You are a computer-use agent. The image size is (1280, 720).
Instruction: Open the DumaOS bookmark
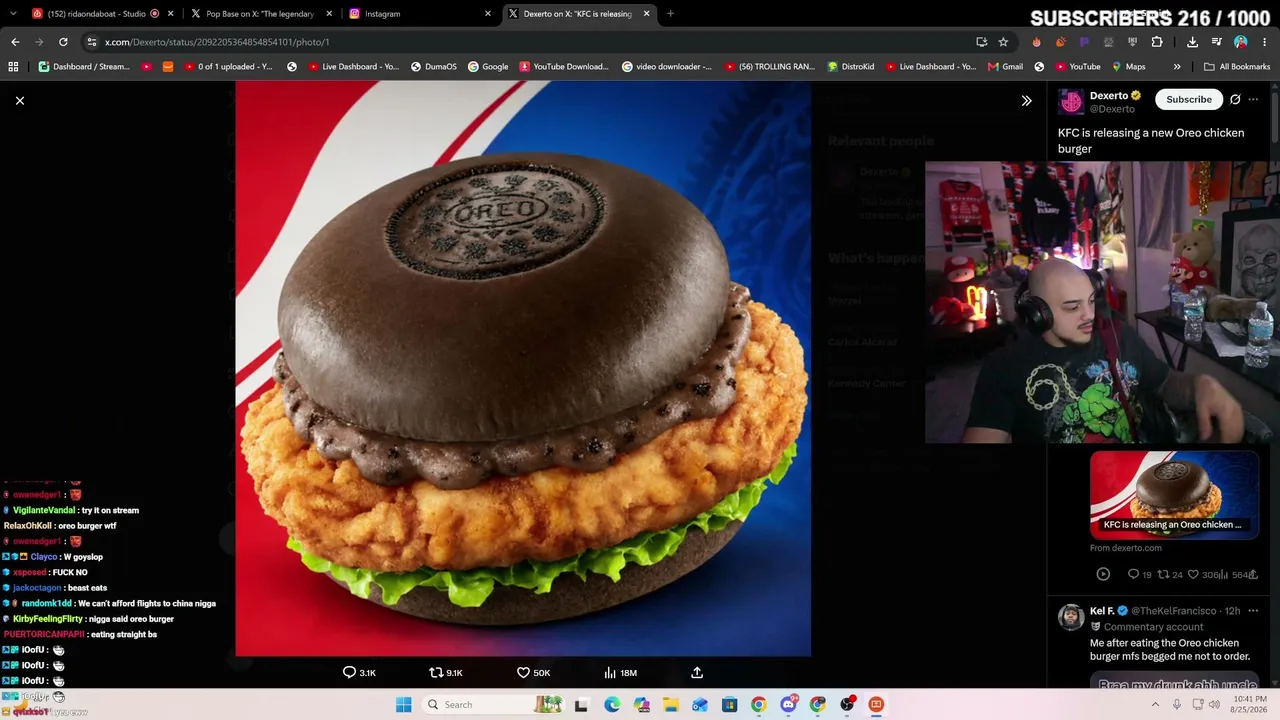tap(433, 67)
